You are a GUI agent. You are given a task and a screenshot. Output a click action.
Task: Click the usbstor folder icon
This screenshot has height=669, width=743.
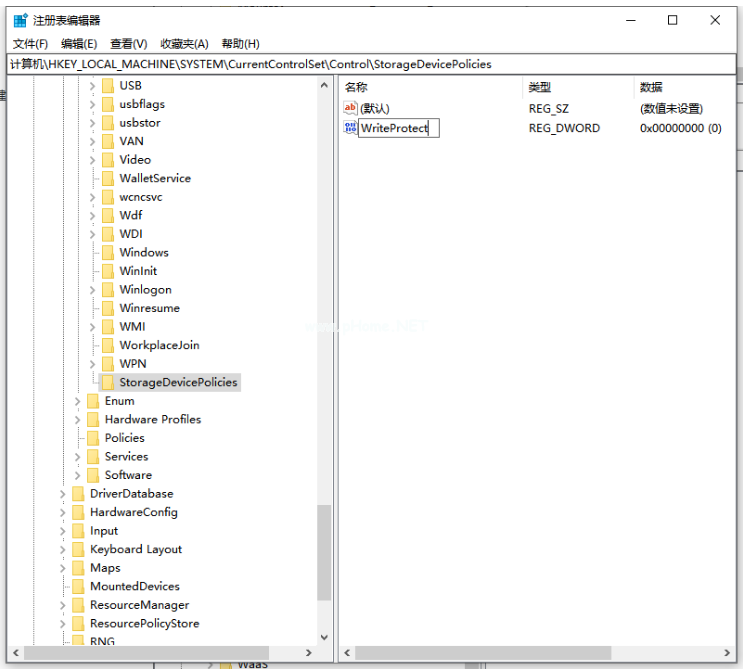point(107,123)
